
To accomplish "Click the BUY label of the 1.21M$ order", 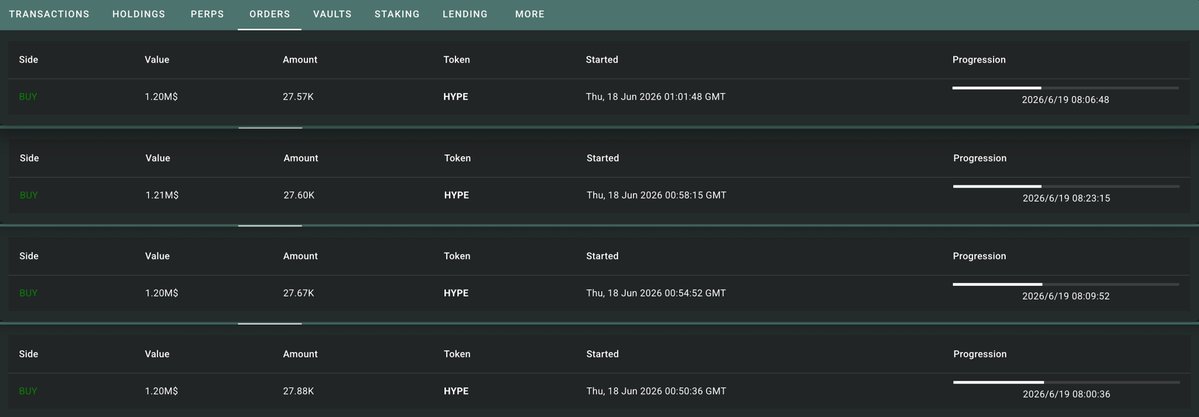I will pyautogui.click(x=28, y=195).
